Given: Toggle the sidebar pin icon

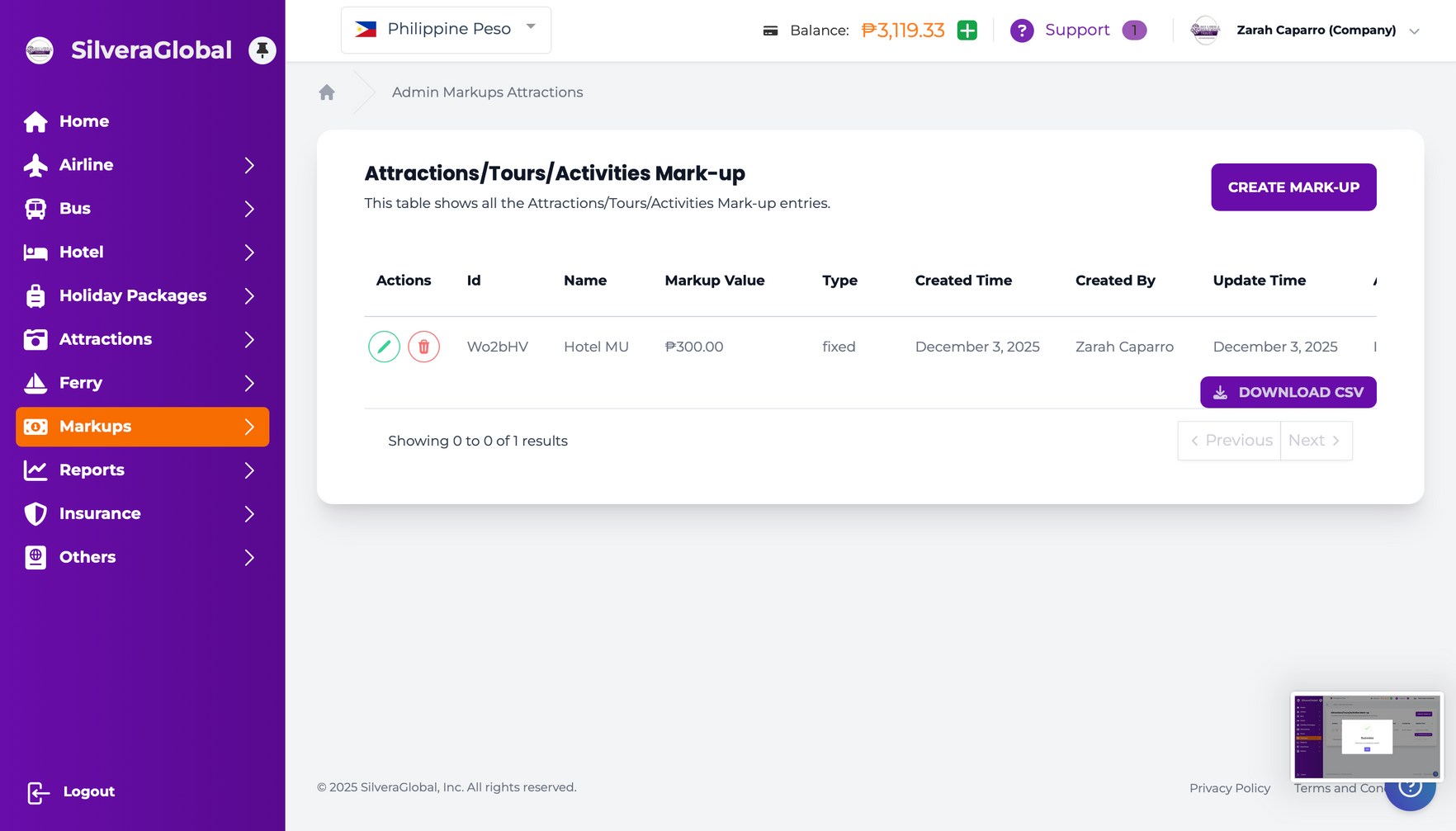Looking at the screenshot, I should (262, 50).
